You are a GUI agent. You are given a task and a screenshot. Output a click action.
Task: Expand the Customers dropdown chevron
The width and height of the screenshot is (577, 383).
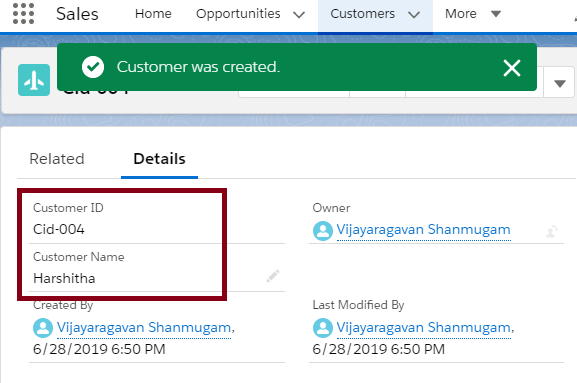[x=414, y=15]
